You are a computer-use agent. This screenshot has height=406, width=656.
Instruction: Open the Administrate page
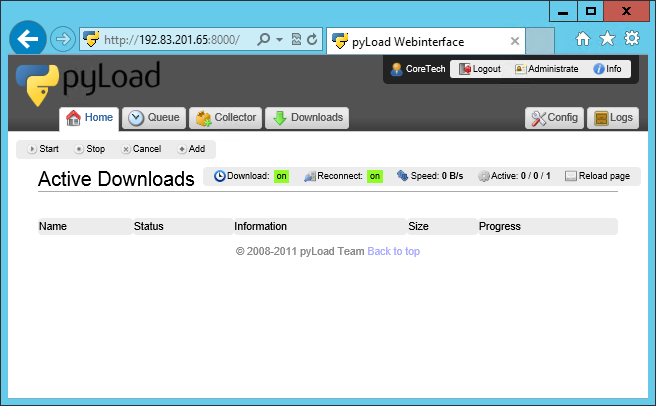coord(546,69)
